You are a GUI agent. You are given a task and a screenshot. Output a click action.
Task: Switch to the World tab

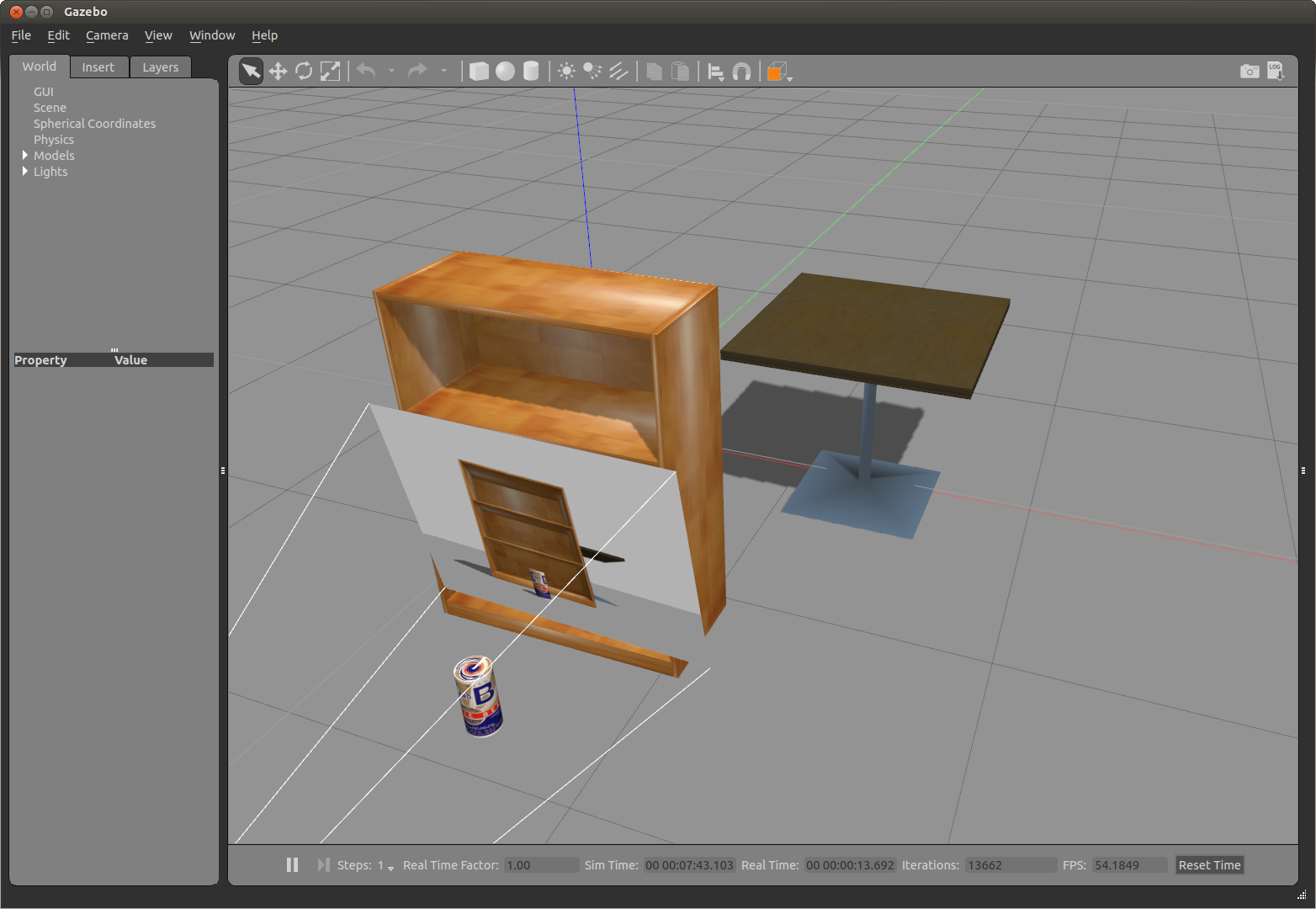(40, 66)
